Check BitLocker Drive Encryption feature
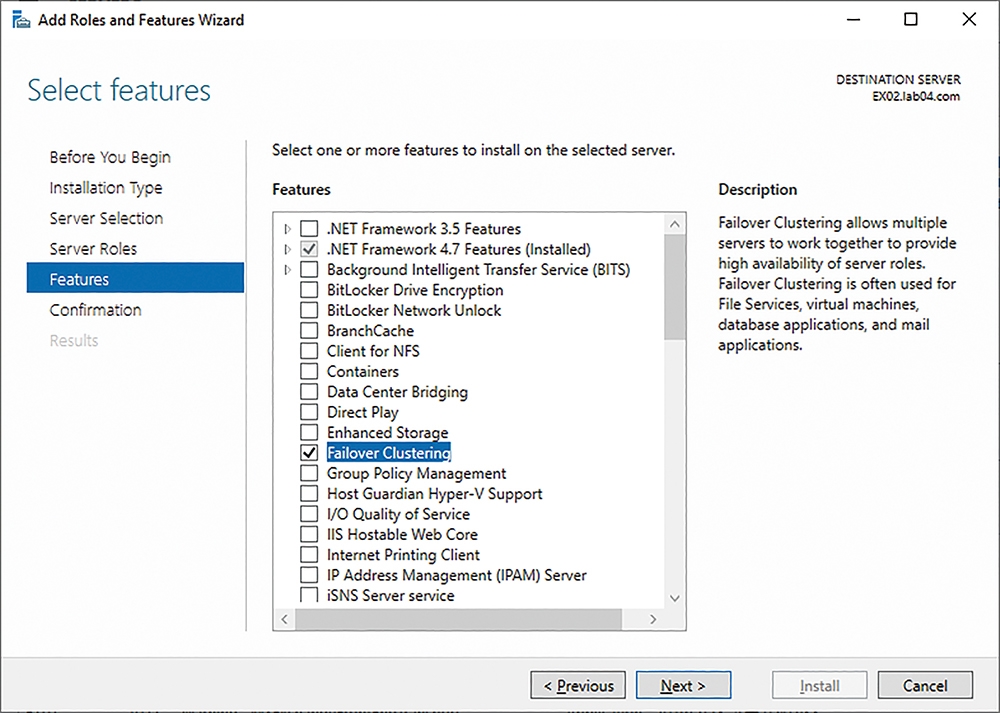Image resolution: width=1000 pixels, height=713 pixels. tap(309, 290)
